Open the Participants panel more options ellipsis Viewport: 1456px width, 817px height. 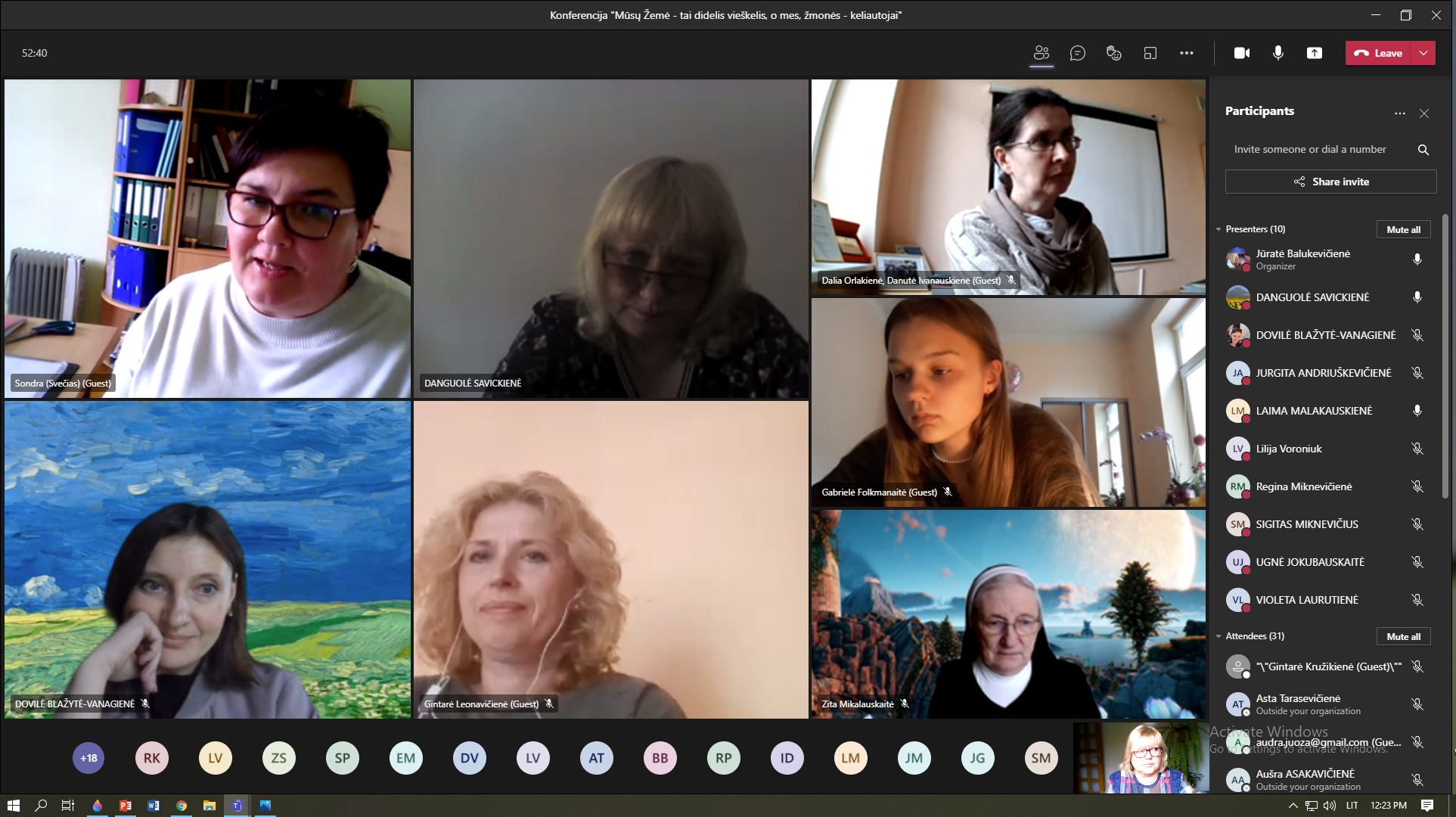coord(1400,113)
